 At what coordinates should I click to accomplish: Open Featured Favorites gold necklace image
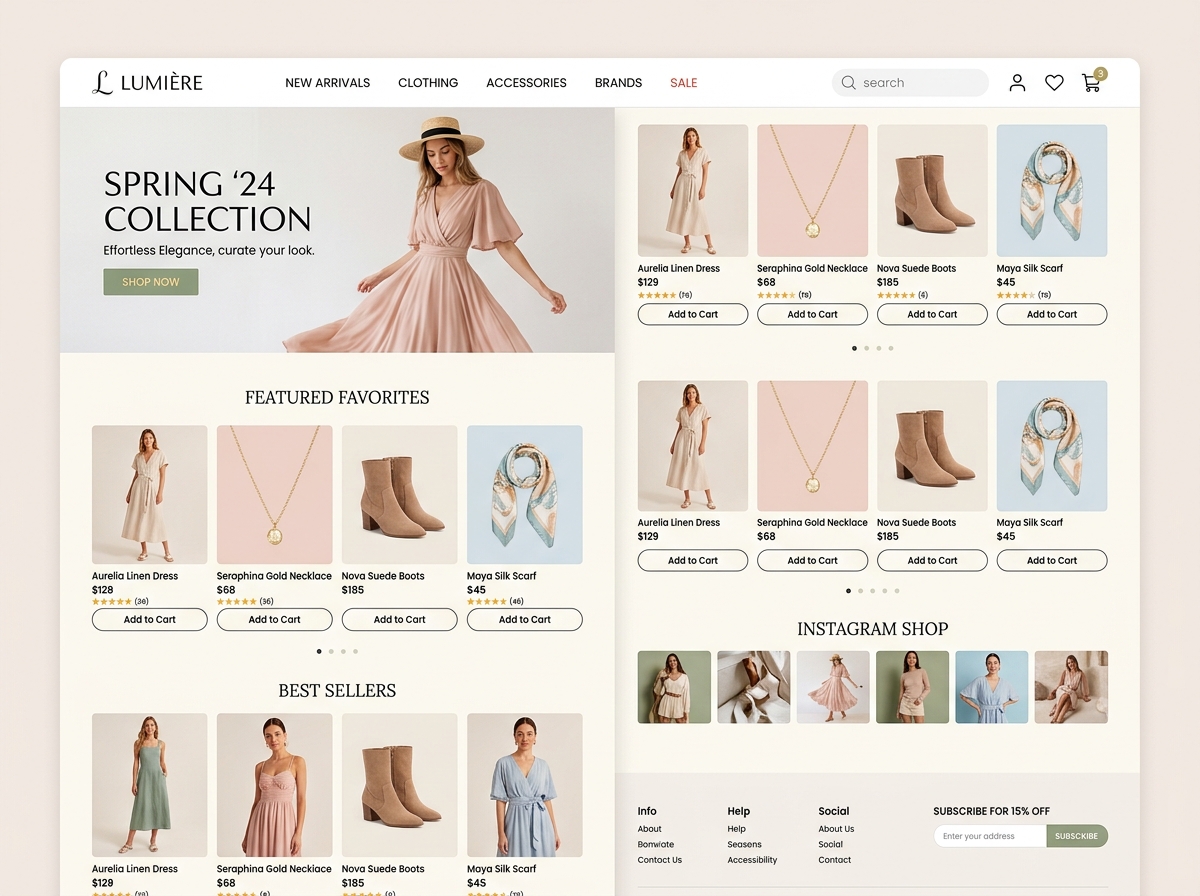(x=275, y=495)
